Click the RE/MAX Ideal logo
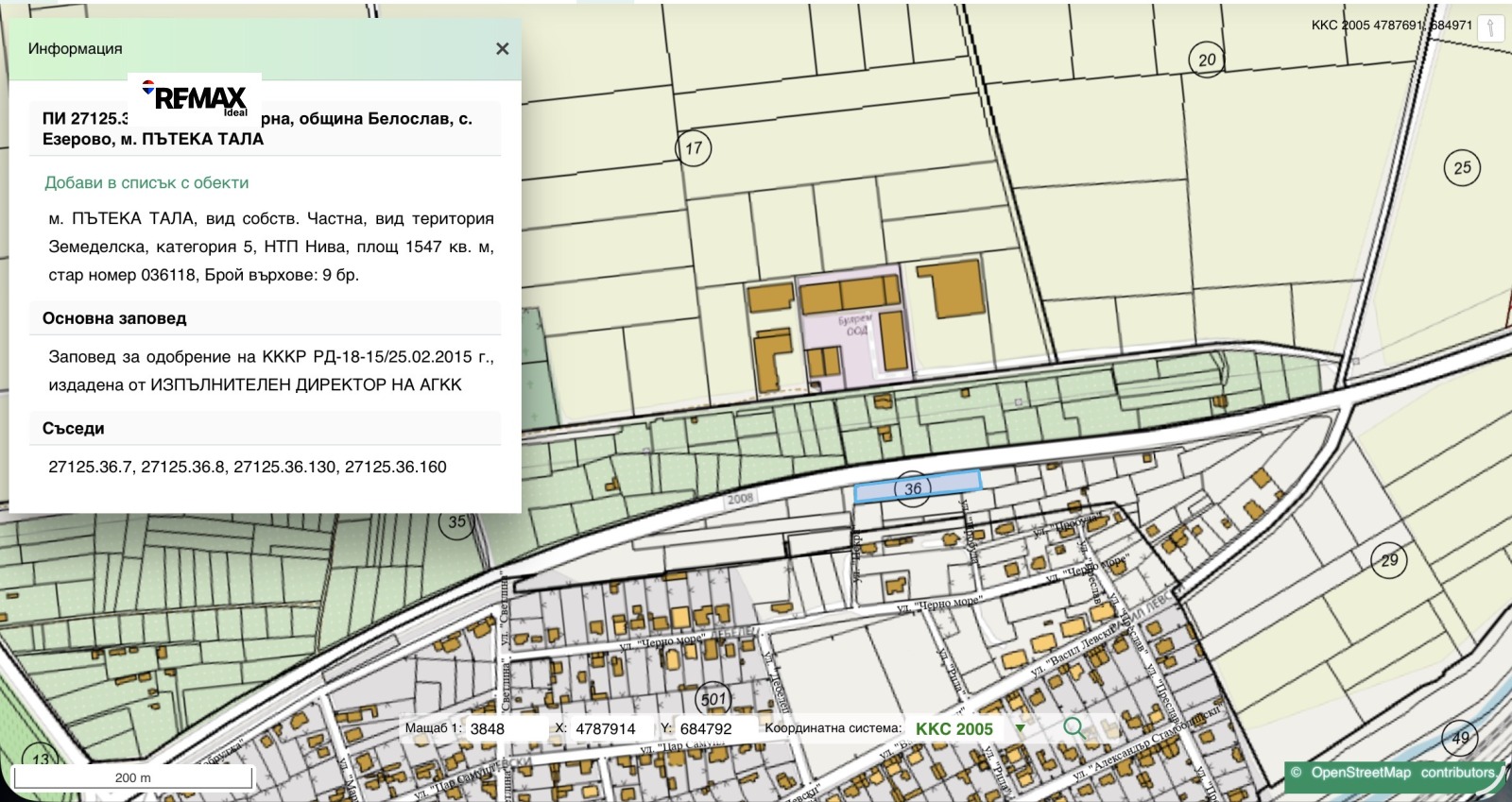Viewport: 1512px width, 802px height. [196, 98]
